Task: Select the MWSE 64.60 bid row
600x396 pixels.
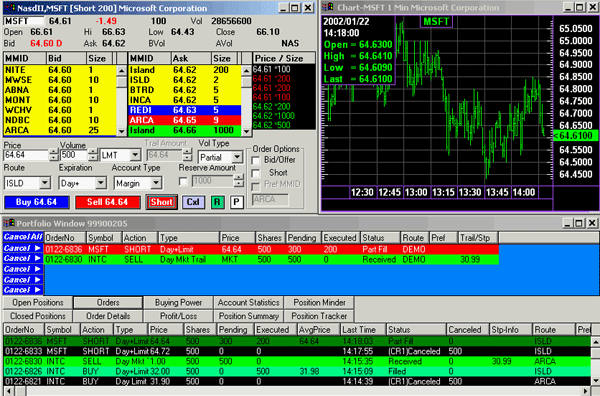Action: pos(60,80)
